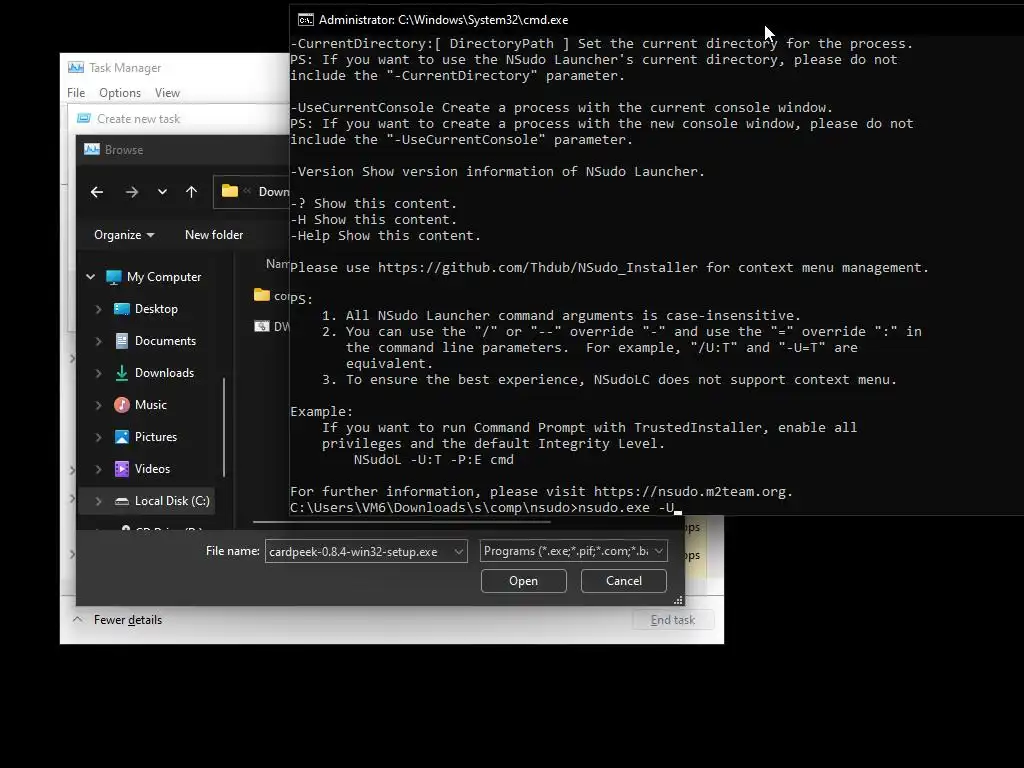The image size is (1024, 768).
Task: Open Organize dropdown menu
Action: click(x=124, y=235)
